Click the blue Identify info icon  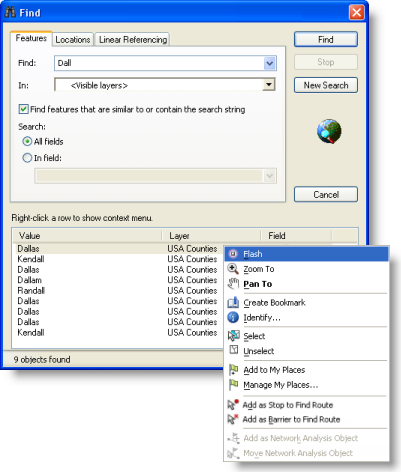point(233,317)
